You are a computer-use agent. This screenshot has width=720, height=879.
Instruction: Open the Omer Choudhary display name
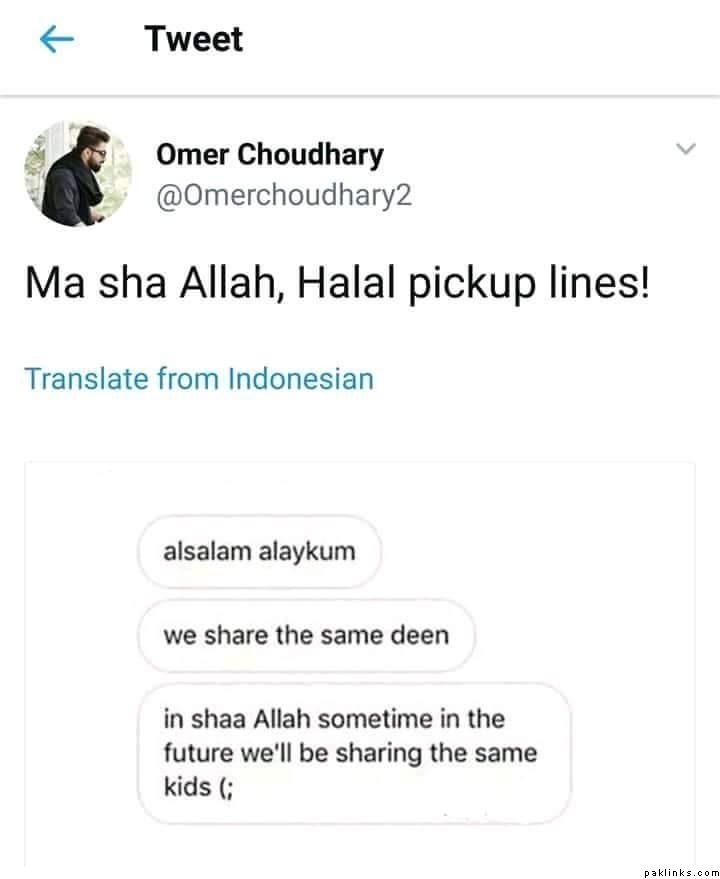(x=269, y=155)
